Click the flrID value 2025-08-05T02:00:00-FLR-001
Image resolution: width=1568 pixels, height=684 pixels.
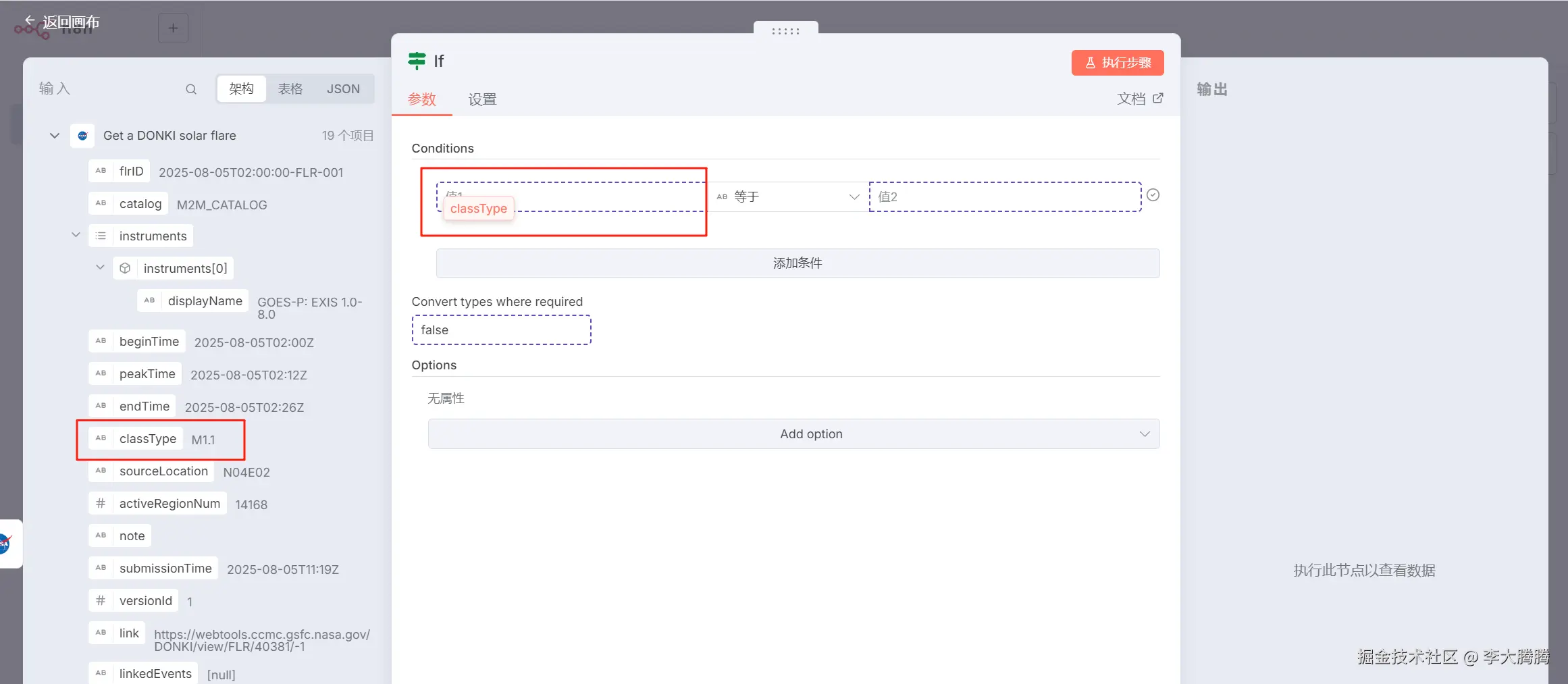[251, 173]
